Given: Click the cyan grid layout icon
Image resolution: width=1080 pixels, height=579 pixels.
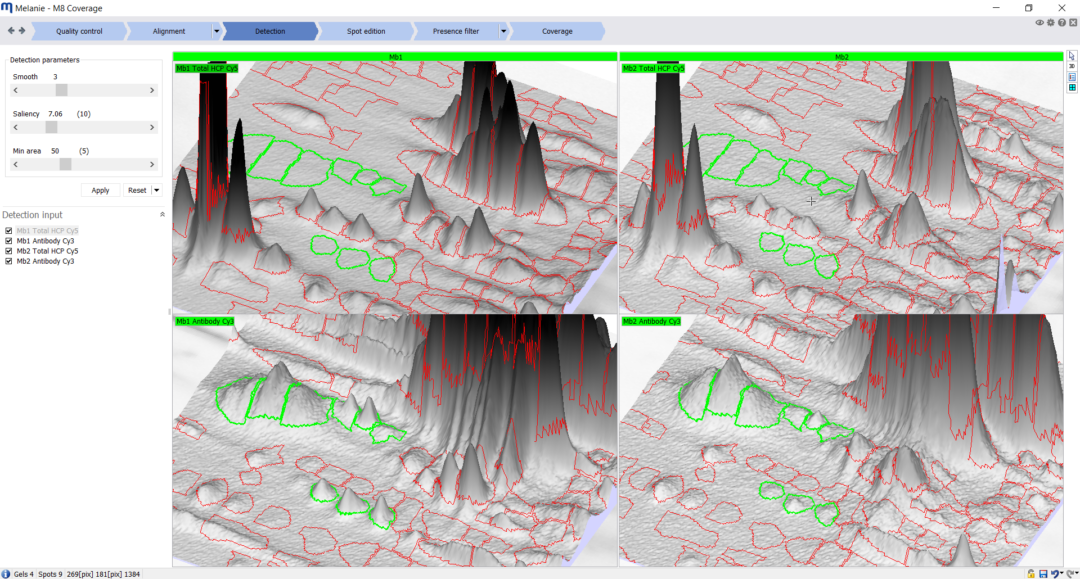Looking at the screenshot, I should point(1072,88).
